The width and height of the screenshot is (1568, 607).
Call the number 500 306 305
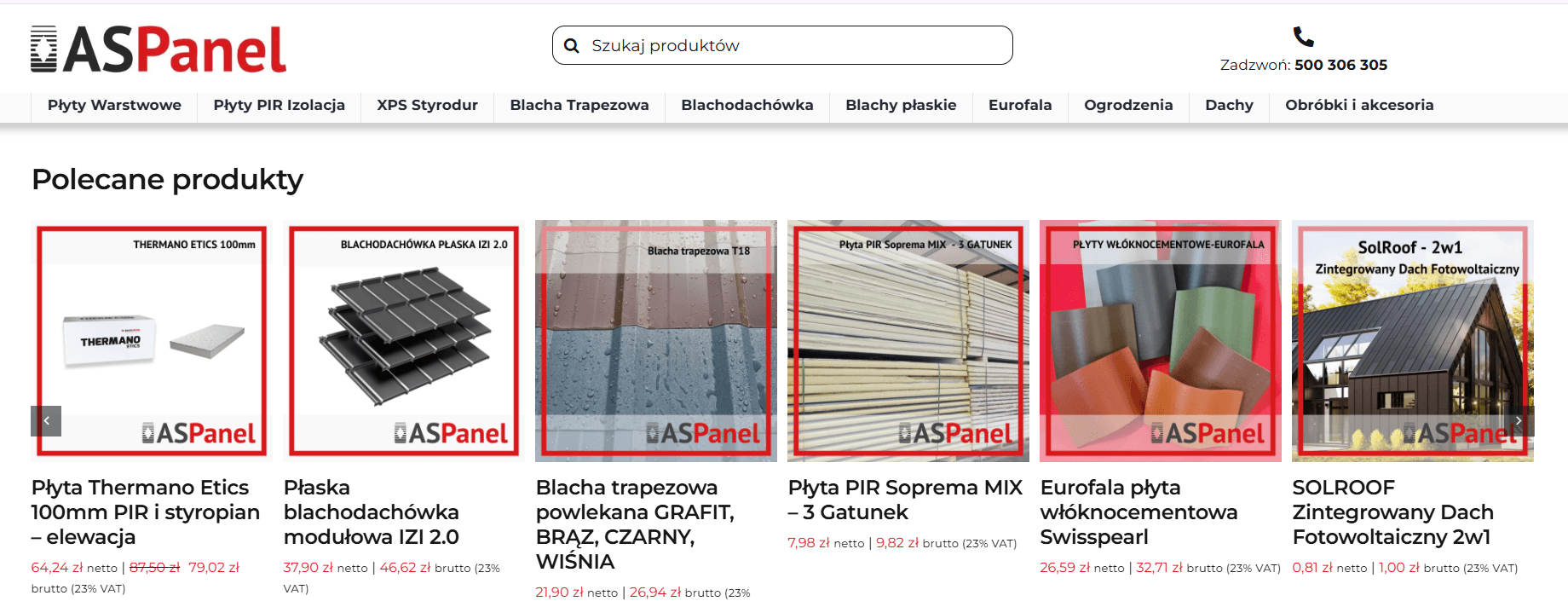tap(1340, 65)
